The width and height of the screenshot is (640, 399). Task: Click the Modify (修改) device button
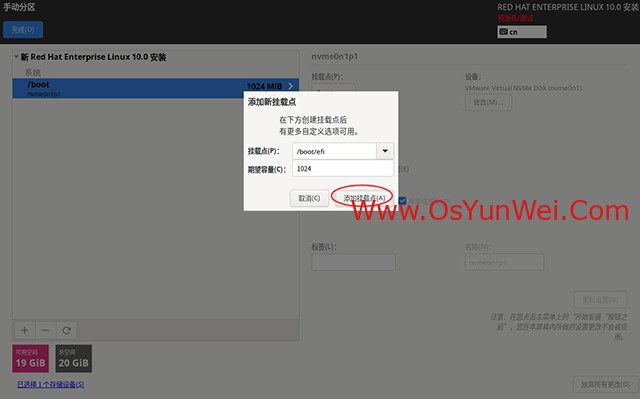click(x=488, y=102)
